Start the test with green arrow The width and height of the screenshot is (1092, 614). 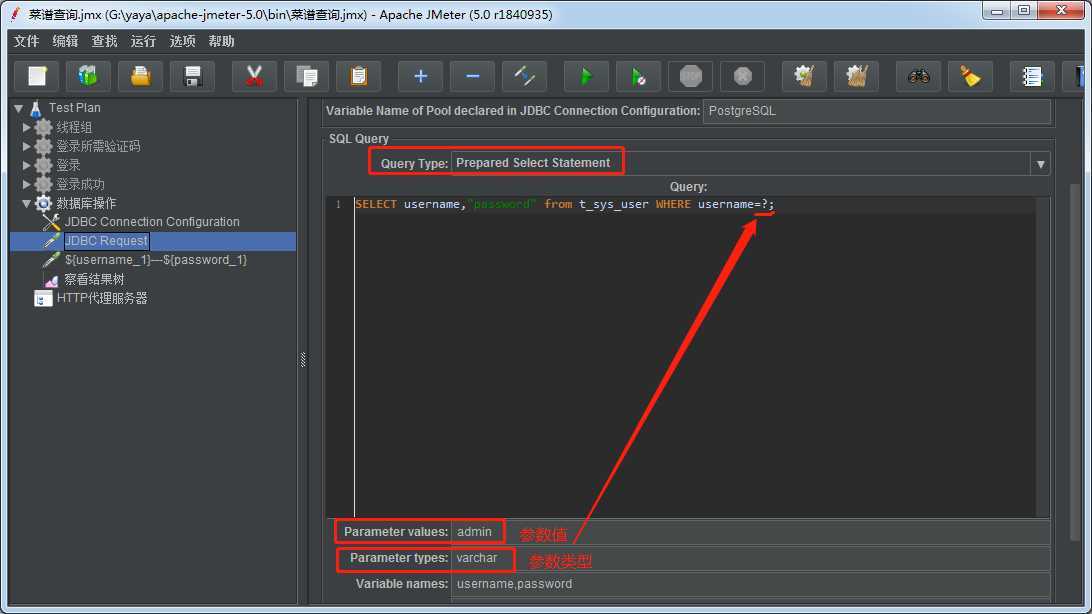586,76
